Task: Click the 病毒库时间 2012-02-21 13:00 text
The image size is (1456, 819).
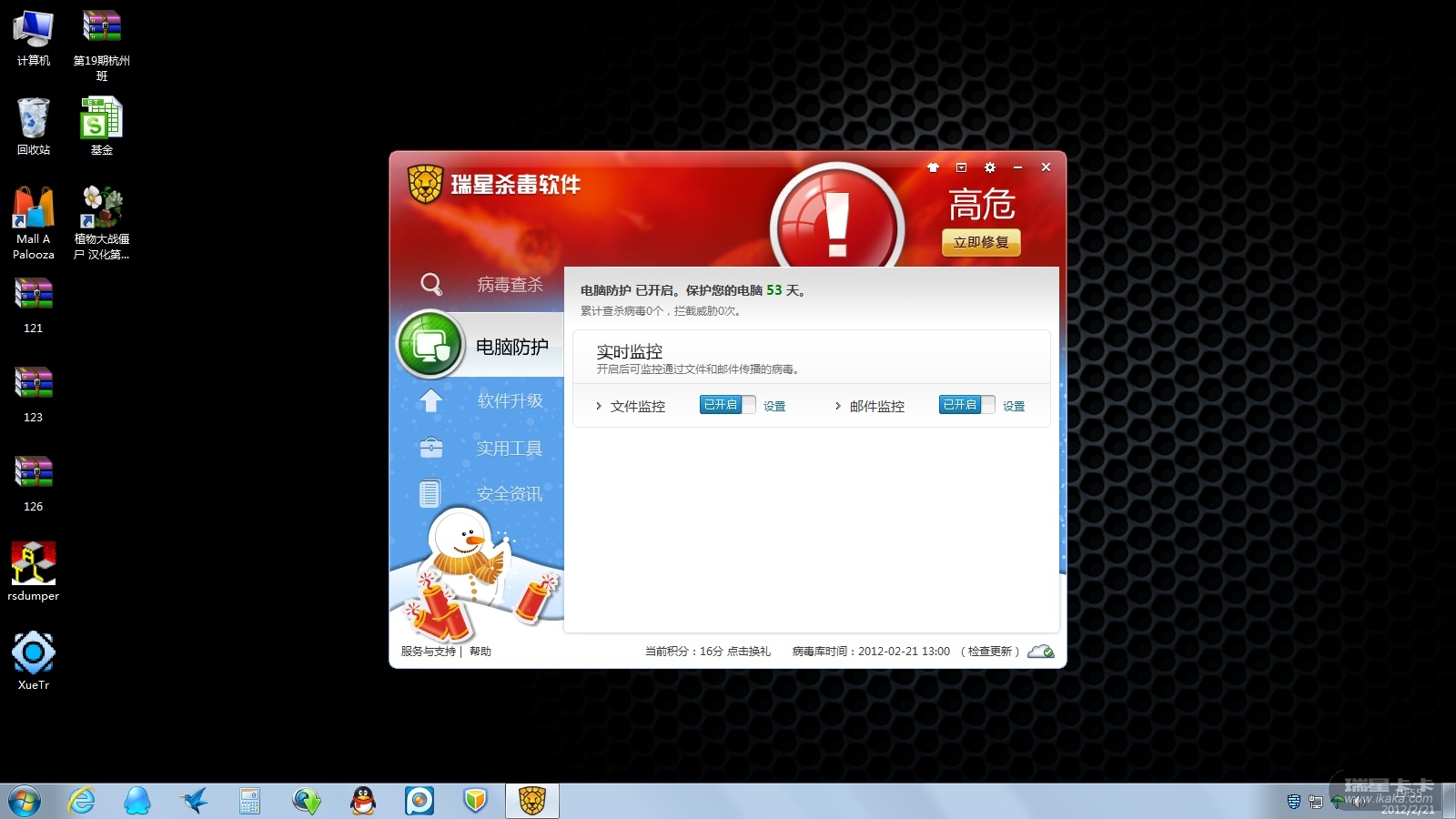Action: [x=871, y=652]
